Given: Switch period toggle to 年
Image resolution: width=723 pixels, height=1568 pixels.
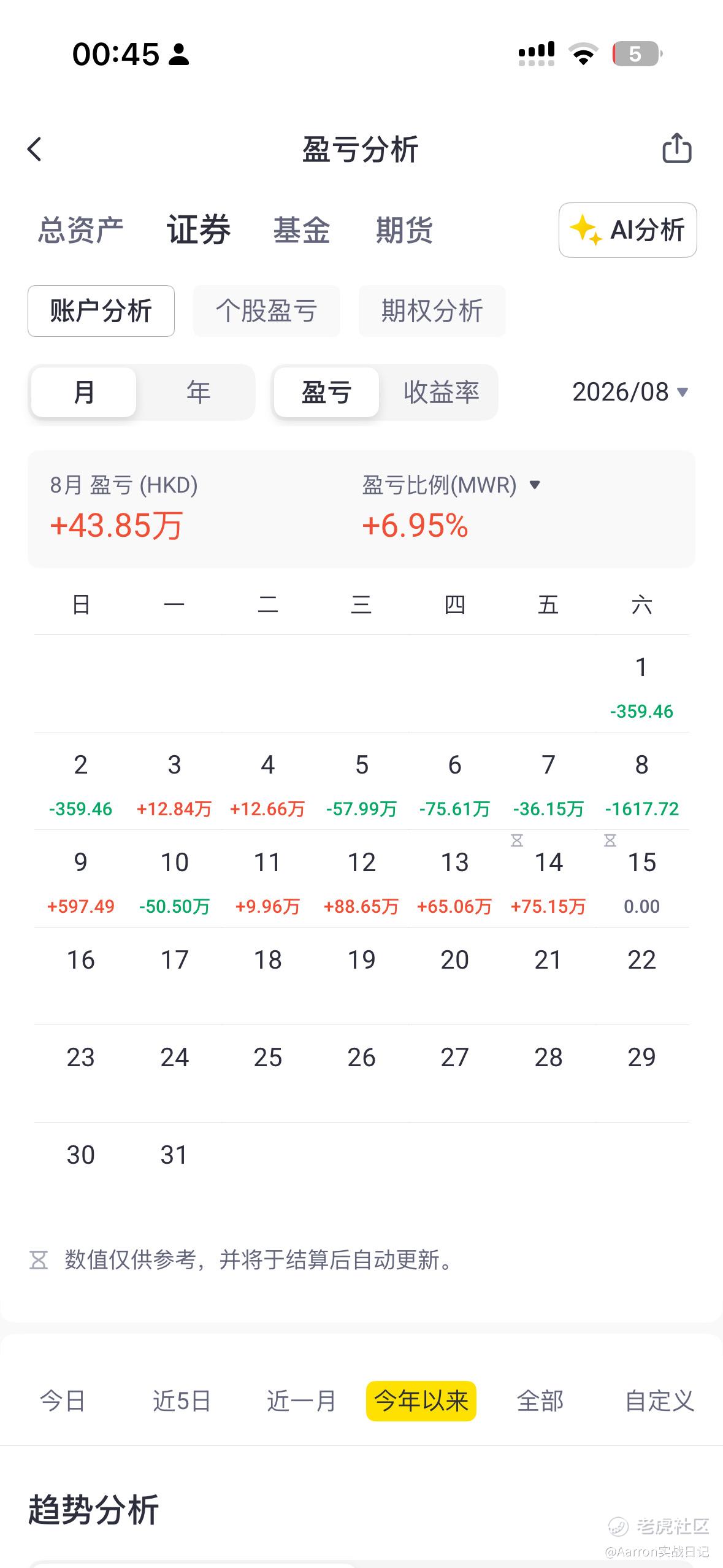Looking at the screenshot, I should [x=198, y=392].
